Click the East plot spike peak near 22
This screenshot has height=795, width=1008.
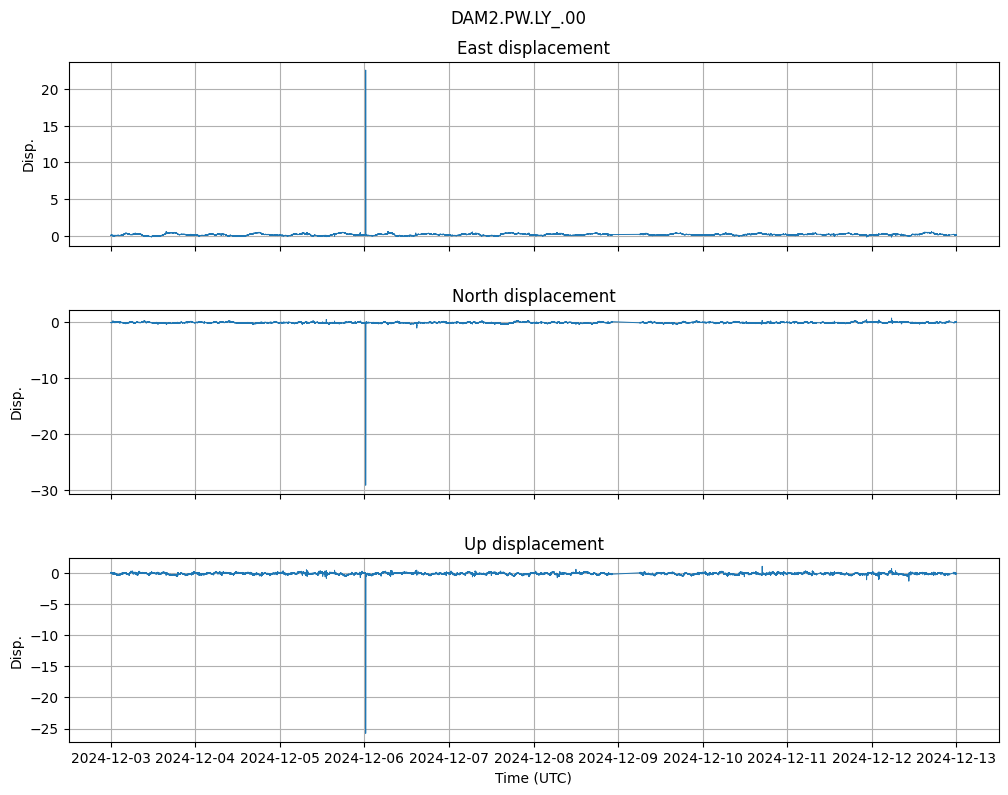pos(365,72)
